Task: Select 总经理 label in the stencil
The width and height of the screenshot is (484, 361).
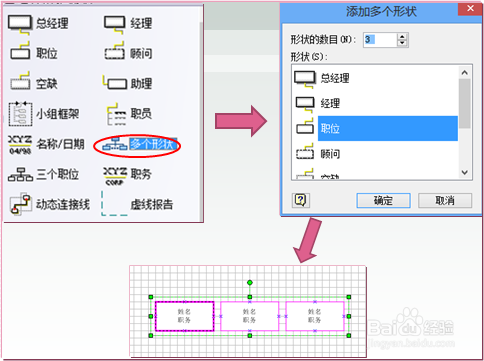Action: tap(52, 23)
